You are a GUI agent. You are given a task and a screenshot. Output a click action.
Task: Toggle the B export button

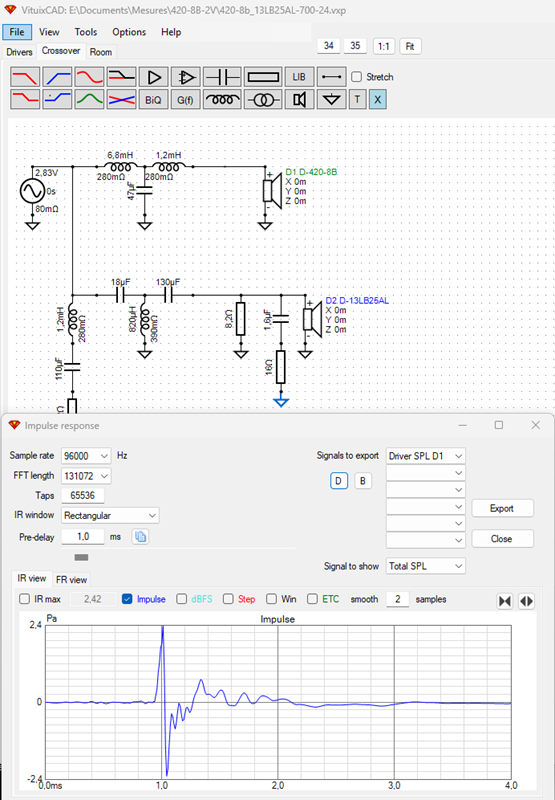(x=363, y=481)
